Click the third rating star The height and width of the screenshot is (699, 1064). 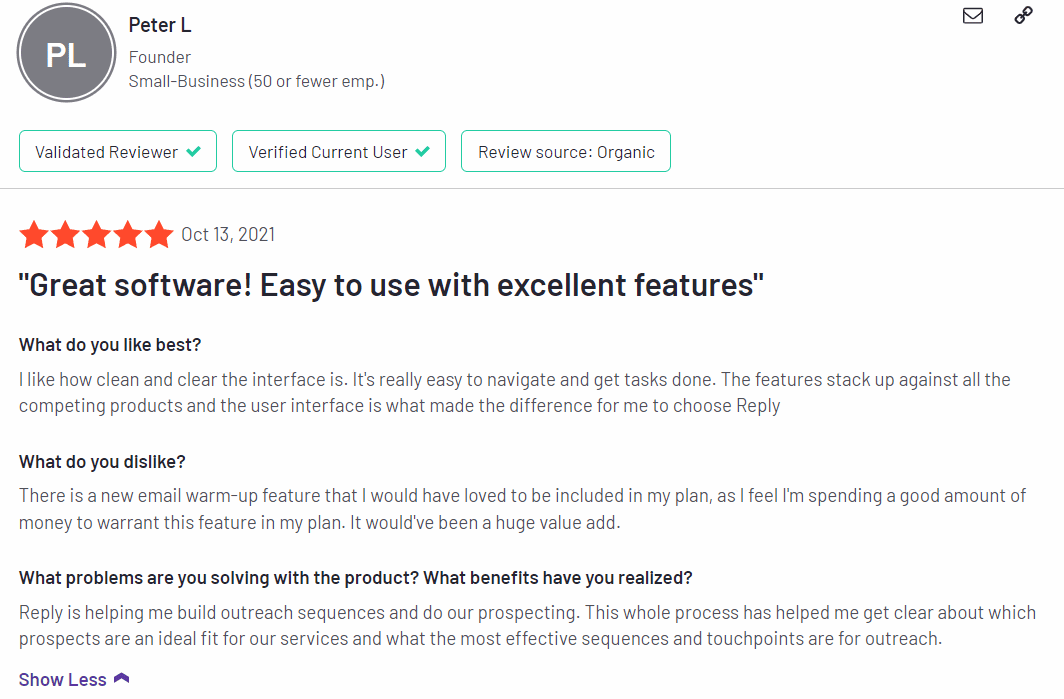pos(96,235)
